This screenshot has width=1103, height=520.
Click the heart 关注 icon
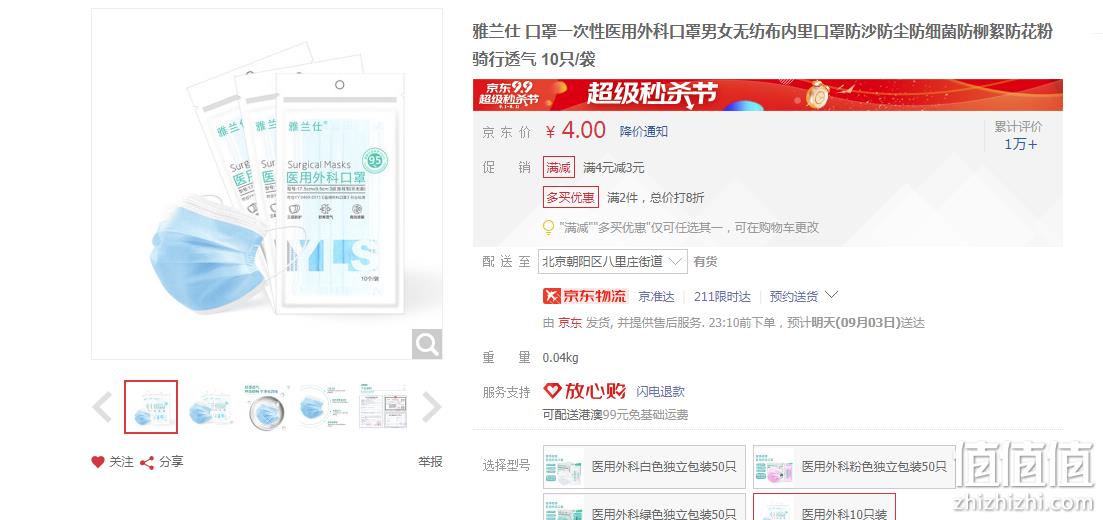tap(98, 462)
